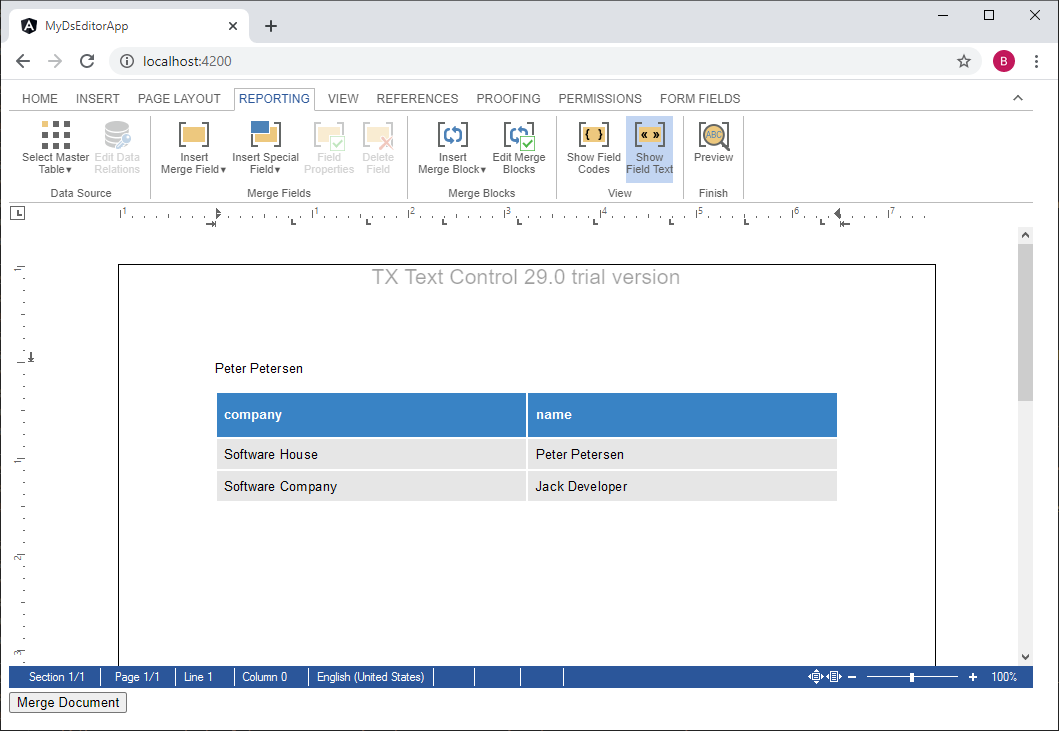Viewport: 1059px width, 731px height.
Task: Click the zoom out minus icon
Action: [852, 677]
